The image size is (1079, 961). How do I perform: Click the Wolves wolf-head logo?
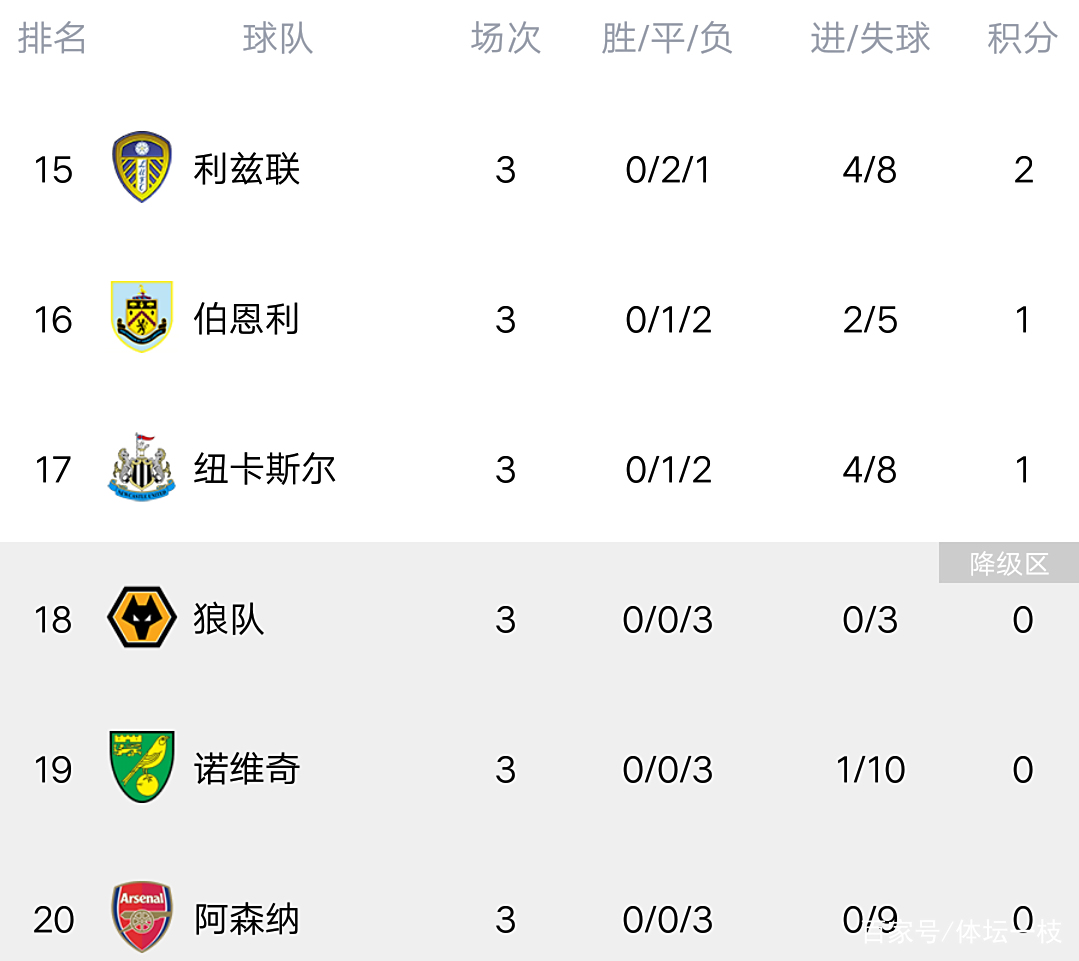click(142, 618)
